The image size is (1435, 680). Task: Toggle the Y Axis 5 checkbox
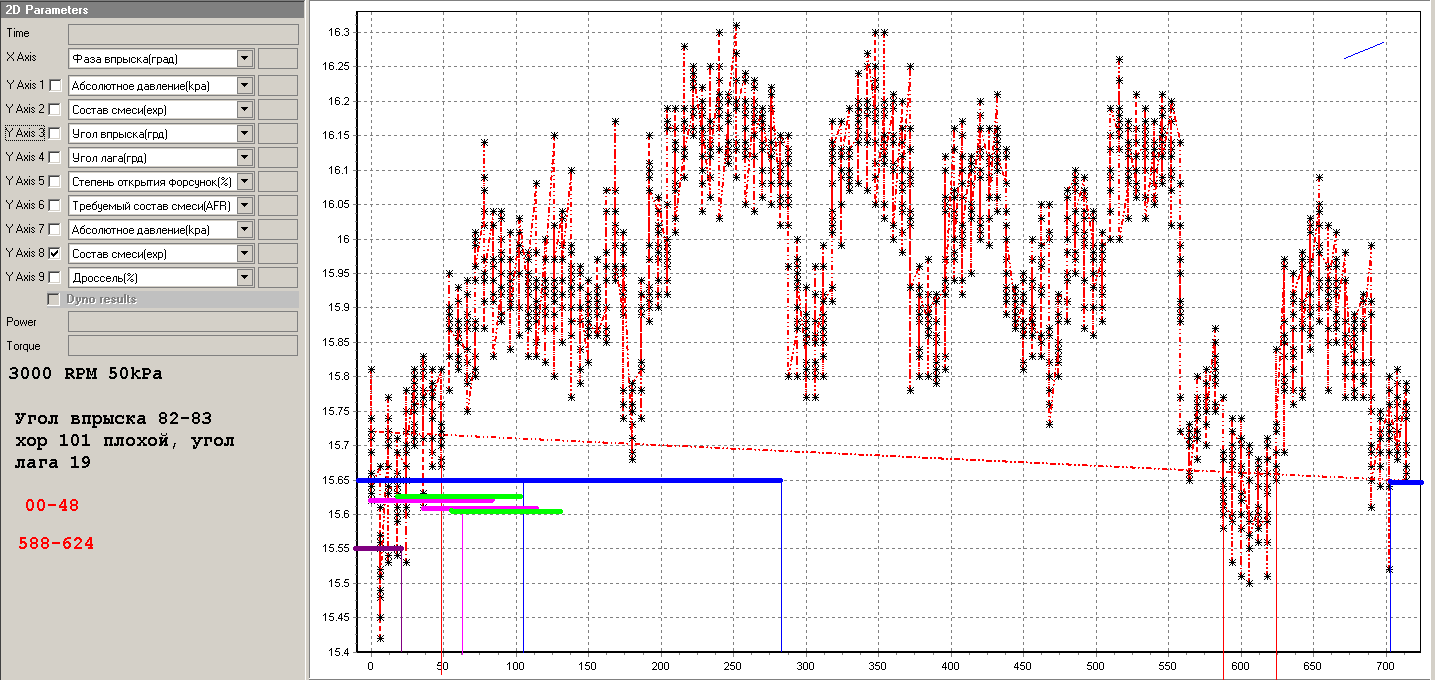click(x=55, y=182)
